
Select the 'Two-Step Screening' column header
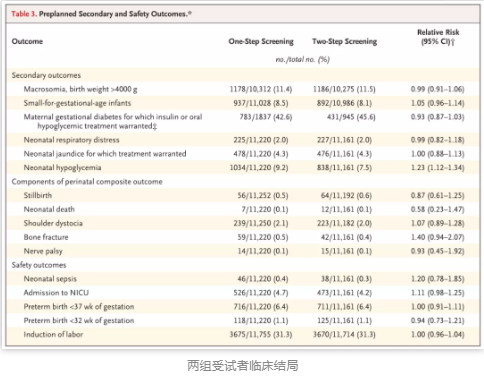click(345, 41)
